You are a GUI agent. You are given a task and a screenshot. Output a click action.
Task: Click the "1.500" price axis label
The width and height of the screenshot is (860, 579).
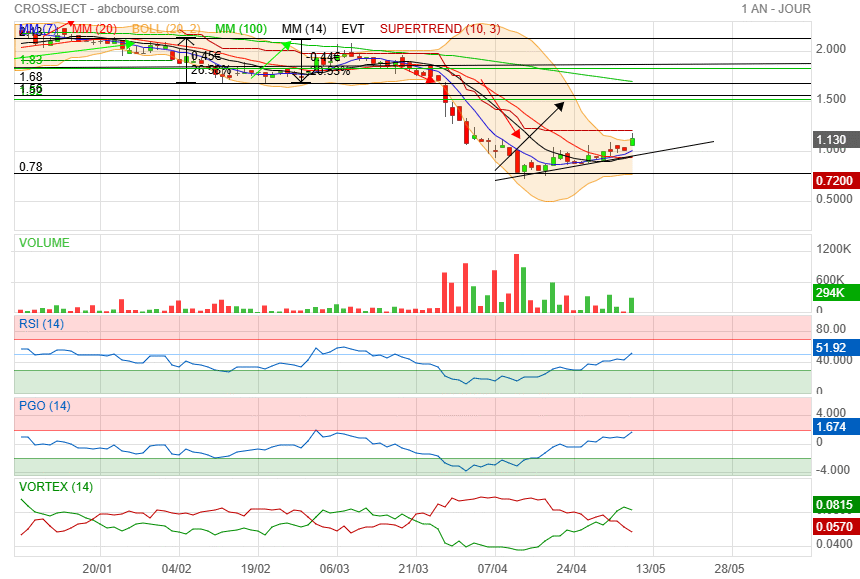831,99
